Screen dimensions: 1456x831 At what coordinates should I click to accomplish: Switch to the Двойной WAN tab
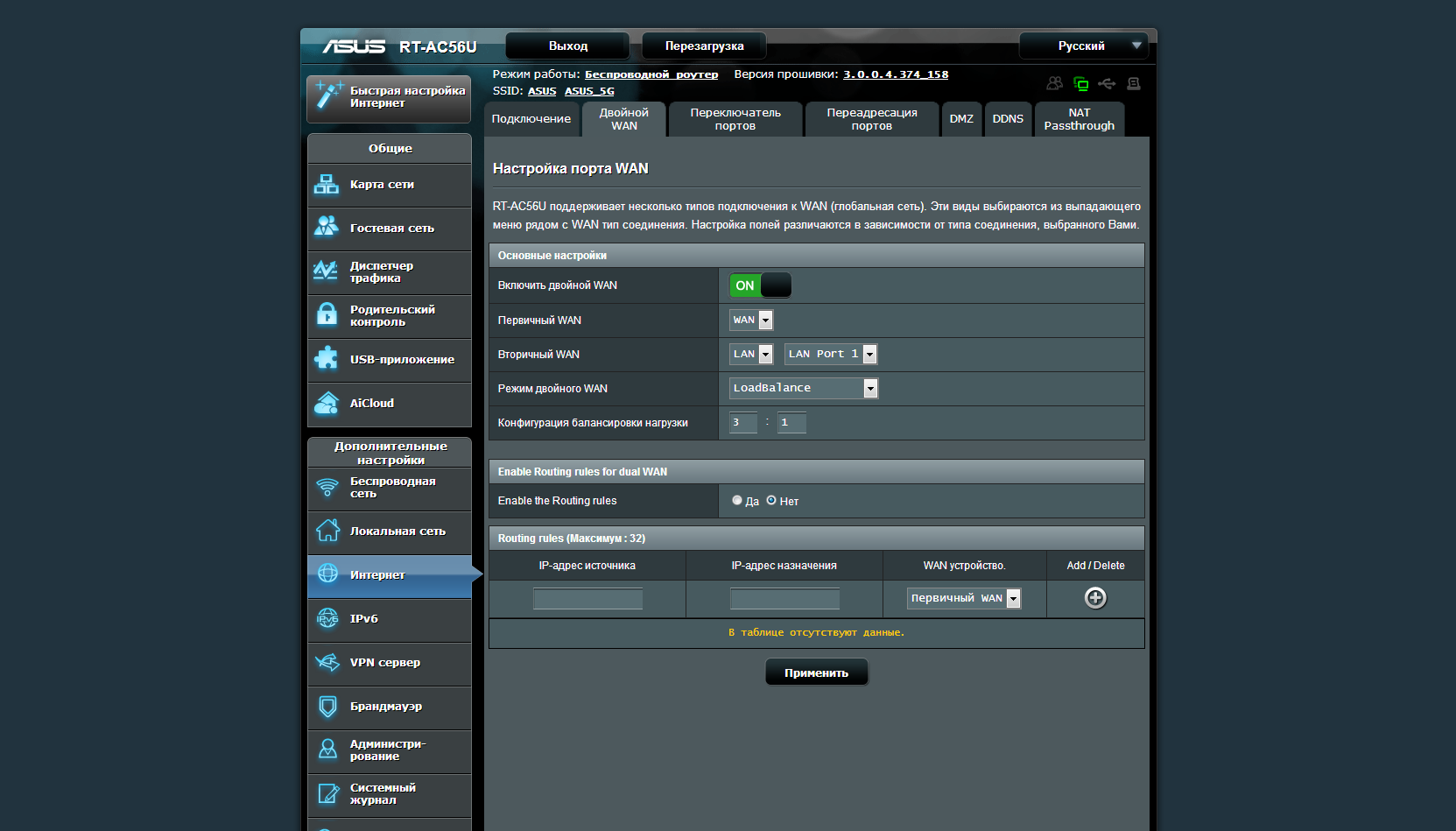click(624, 119)
